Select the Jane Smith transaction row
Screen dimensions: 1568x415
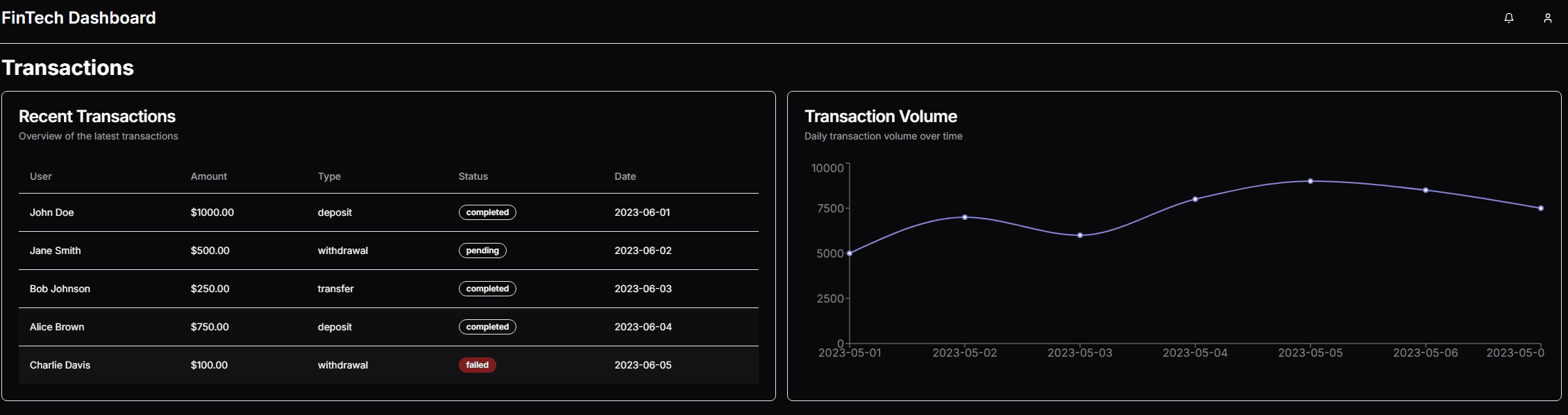pyautogui.click(x=388, y=251)
